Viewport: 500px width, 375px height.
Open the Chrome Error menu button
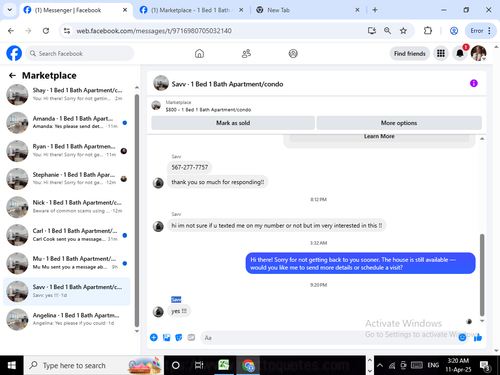(x=480, y=31)
